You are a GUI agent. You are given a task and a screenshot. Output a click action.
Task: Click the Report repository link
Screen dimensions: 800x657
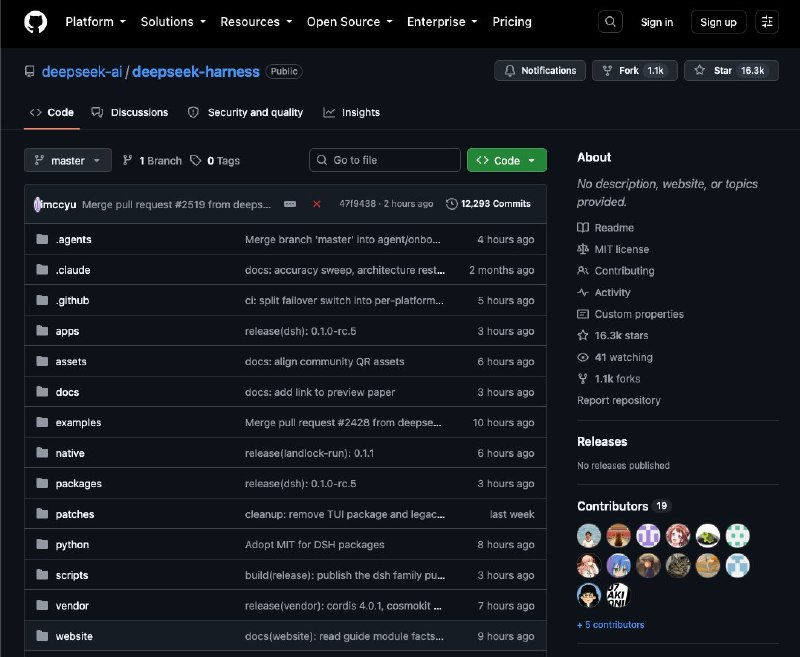tap(618, 400)
